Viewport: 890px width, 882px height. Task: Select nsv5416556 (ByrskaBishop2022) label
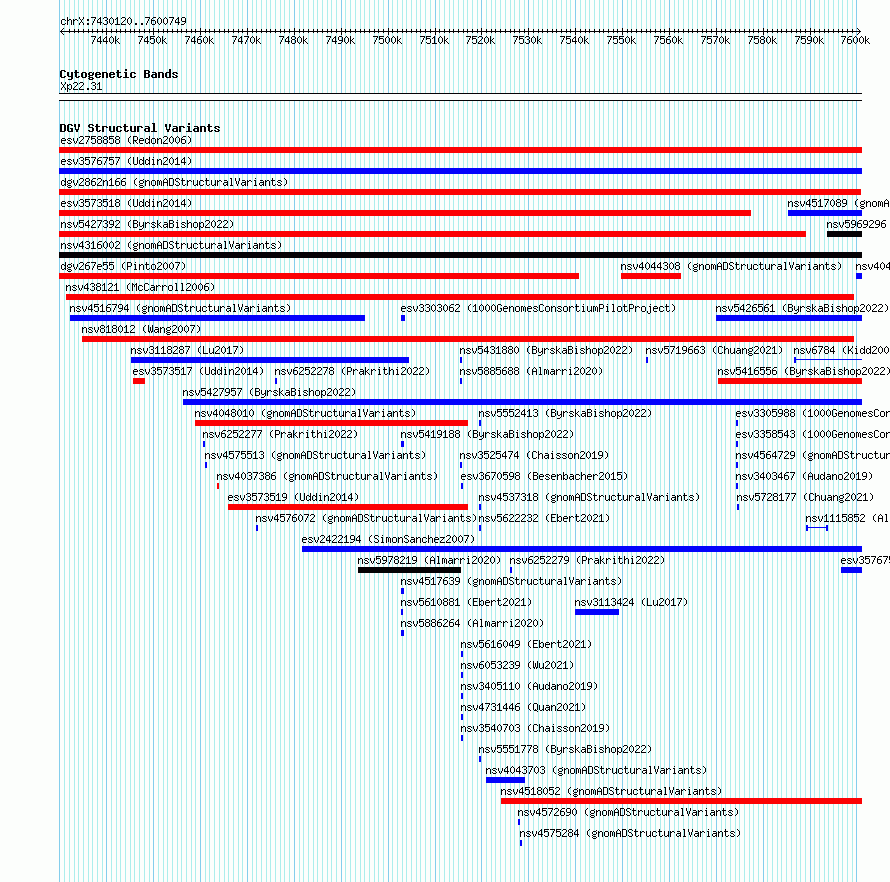[x=804, y=371]
